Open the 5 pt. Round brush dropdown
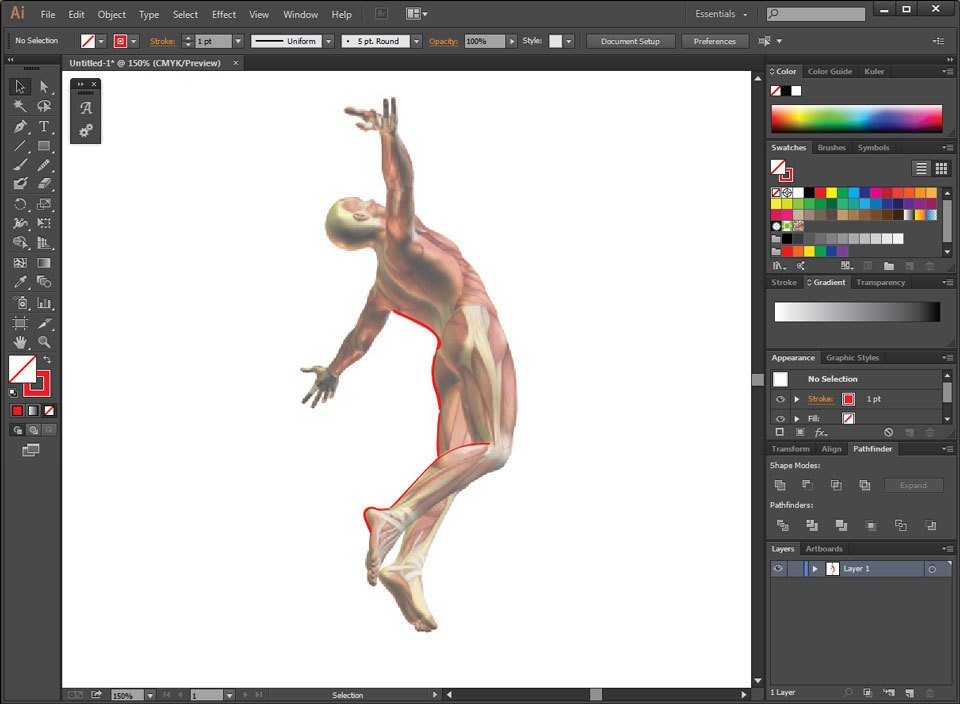960x704 pixels. click(x=416, y=41)
